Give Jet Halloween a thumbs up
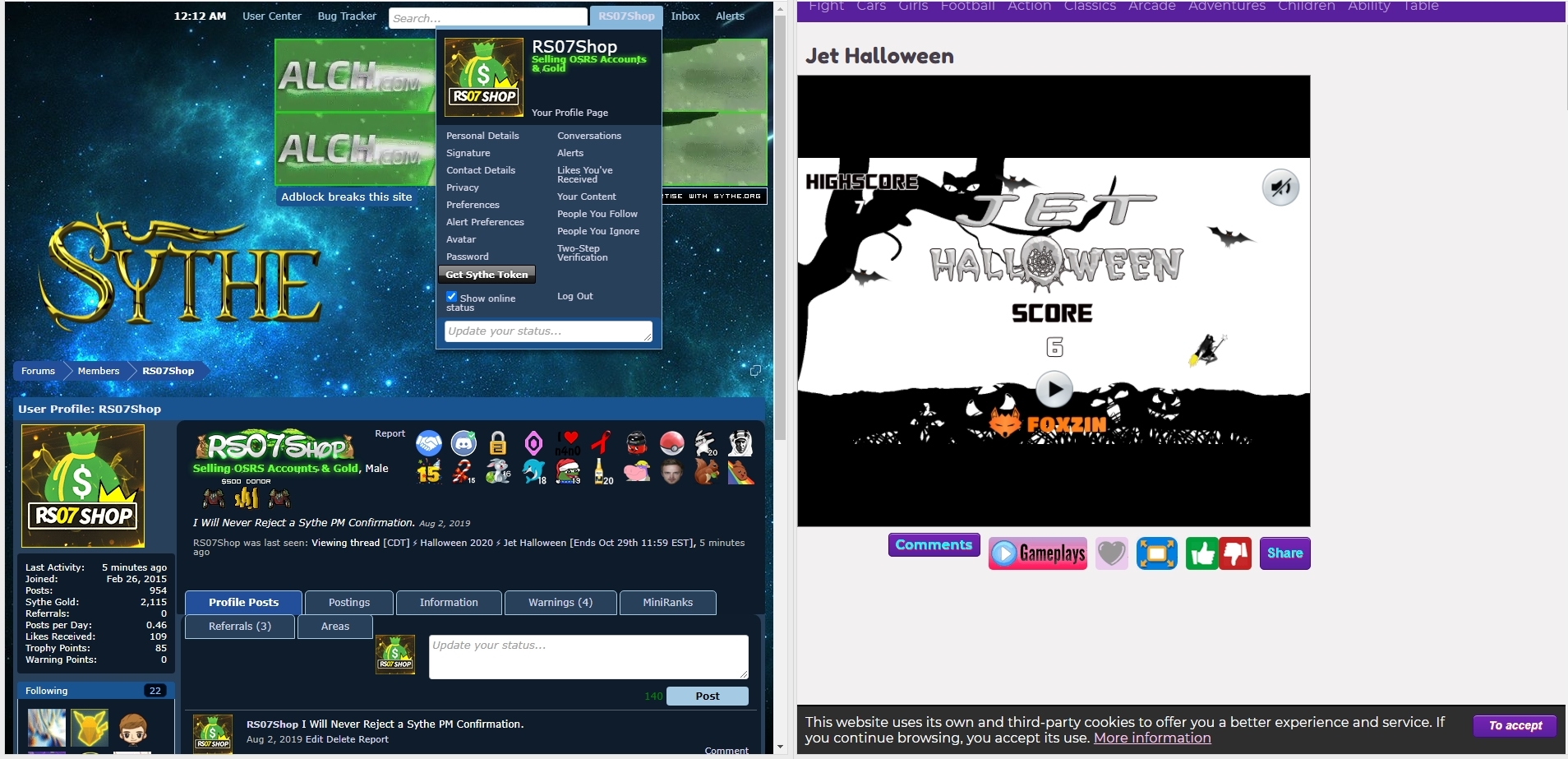Image resolution: width=1568 pixels, height=759 pixels. coord(1201,553)
